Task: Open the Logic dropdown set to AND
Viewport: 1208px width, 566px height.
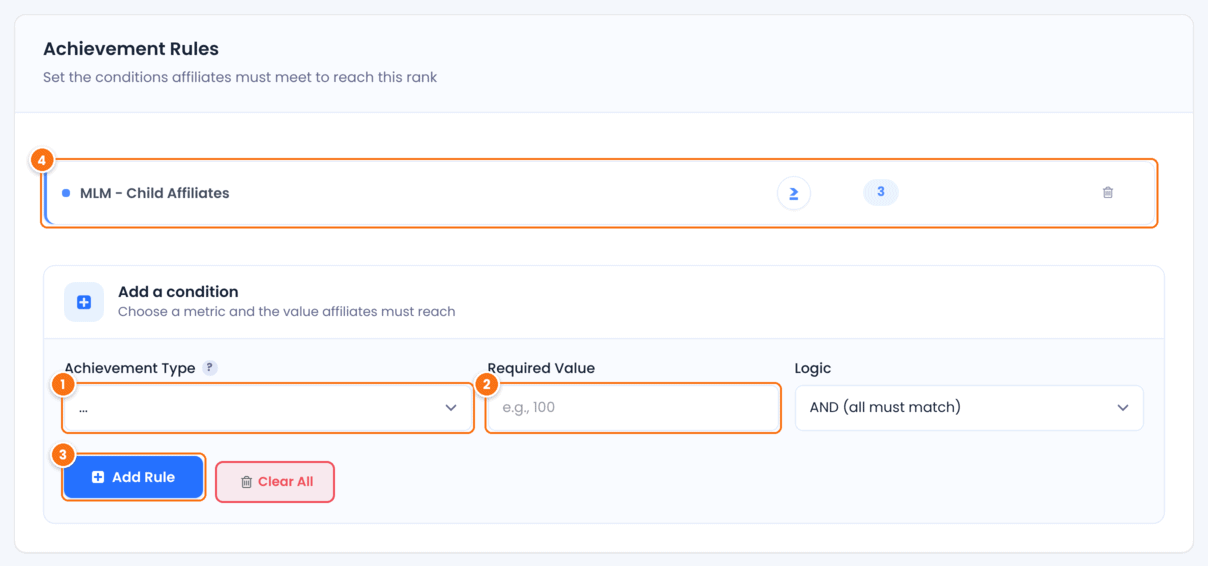Action: (969, 408)
